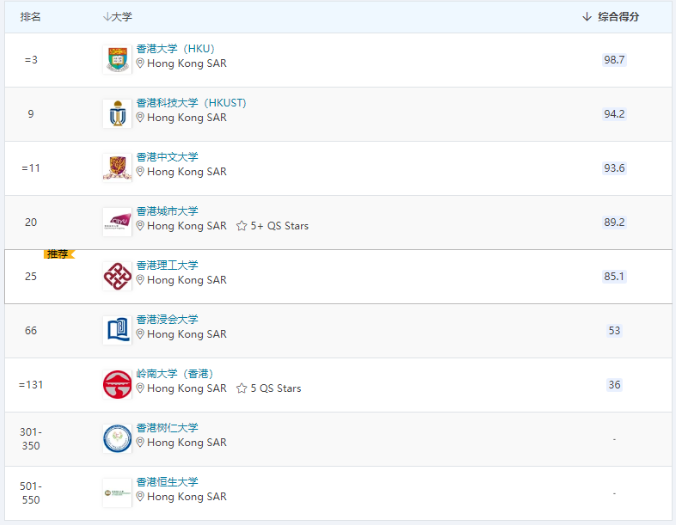Sort by 大学 column header

pyautogui.click(x=117, y=17)
